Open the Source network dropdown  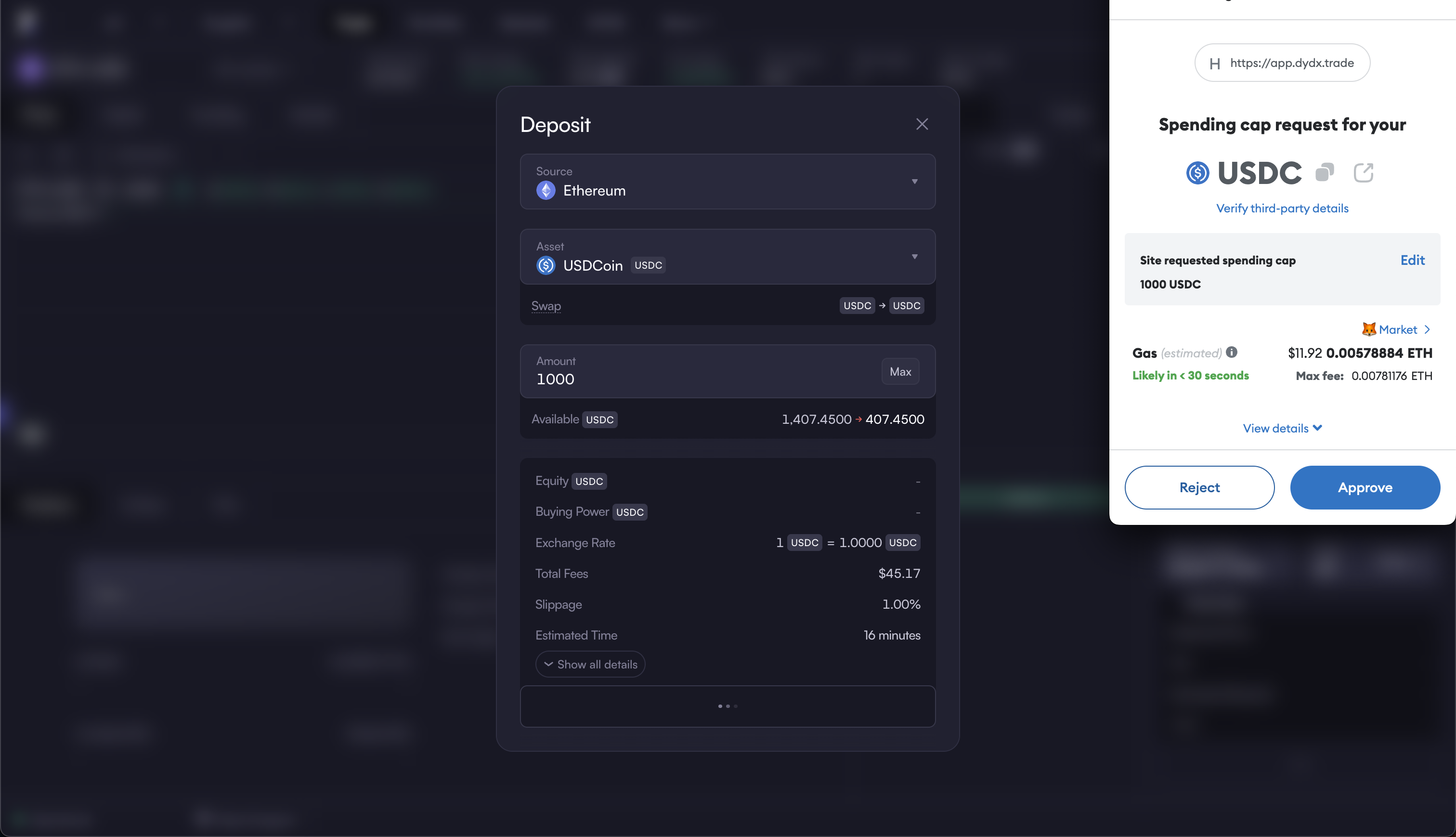pyautogui.click(x=914, y=182)
